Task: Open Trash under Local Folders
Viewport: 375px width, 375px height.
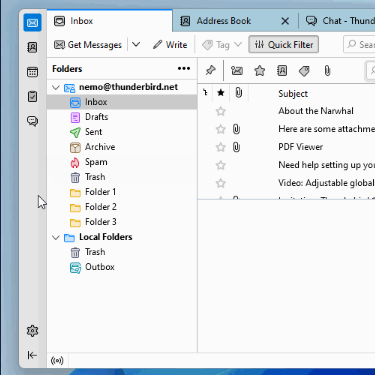Action: 122,252
